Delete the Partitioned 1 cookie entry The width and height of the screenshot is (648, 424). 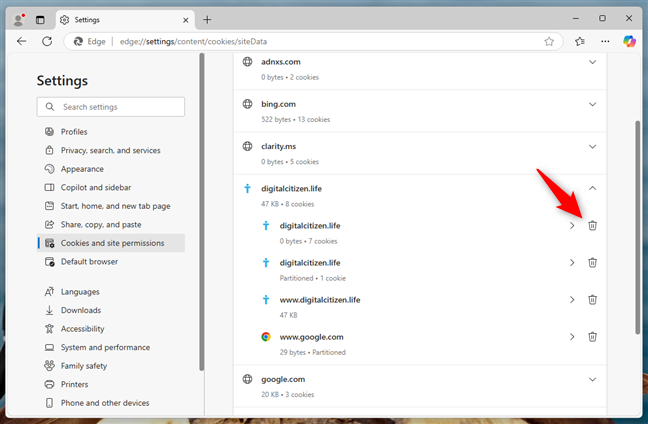pos(592,263)
